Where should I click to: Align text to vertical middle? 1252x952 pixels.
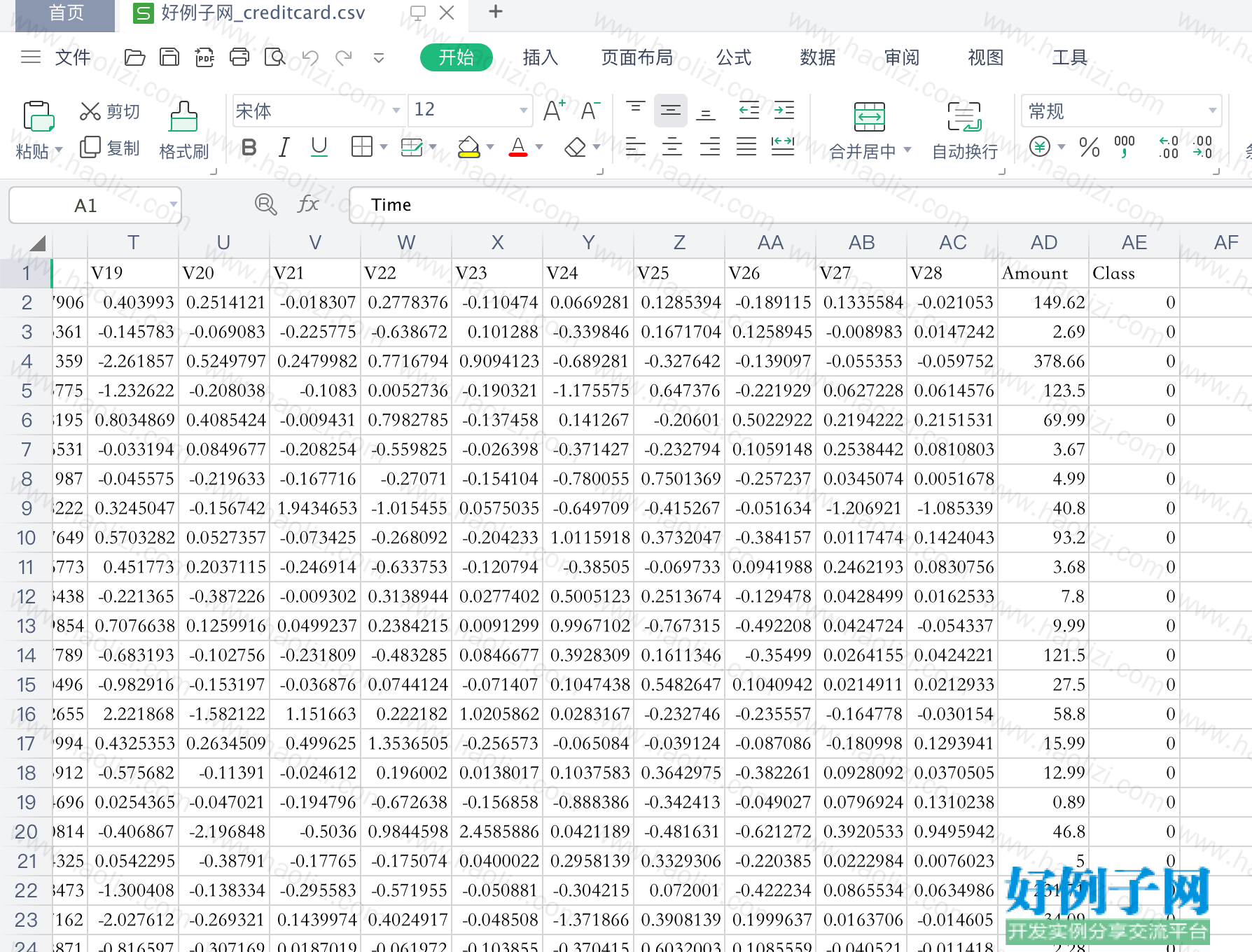click(x=671, y=111)
